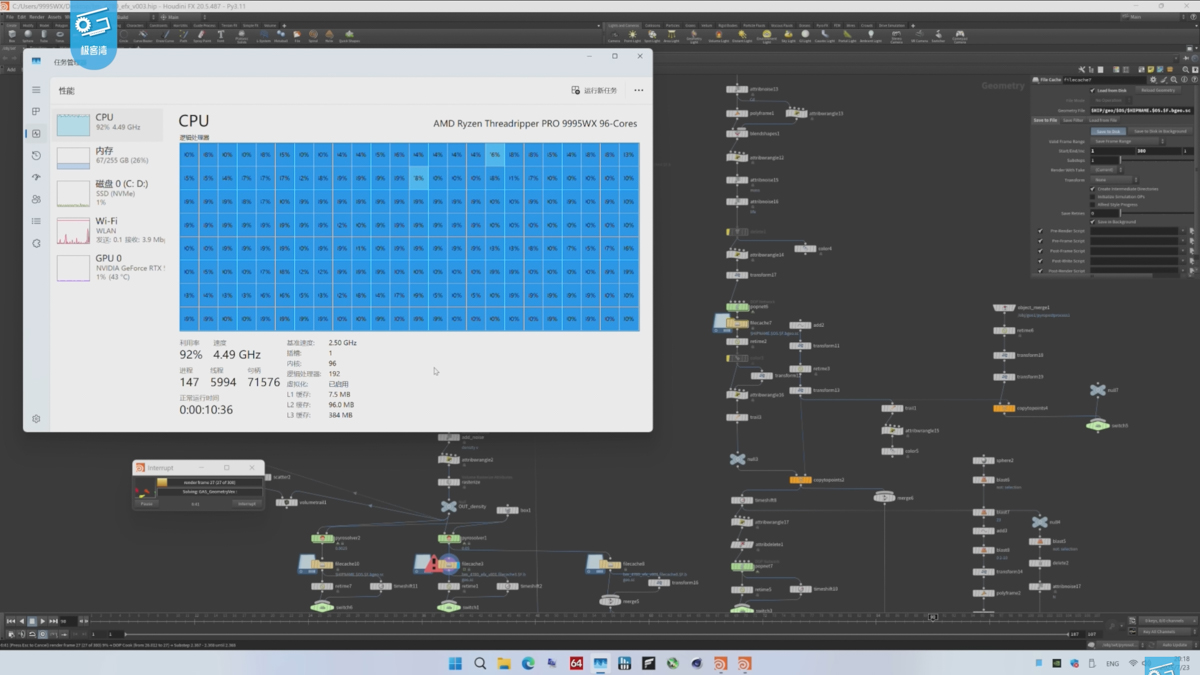
Task: Adjust the Save Retries slider
Action: click(x=1156, y=213)
